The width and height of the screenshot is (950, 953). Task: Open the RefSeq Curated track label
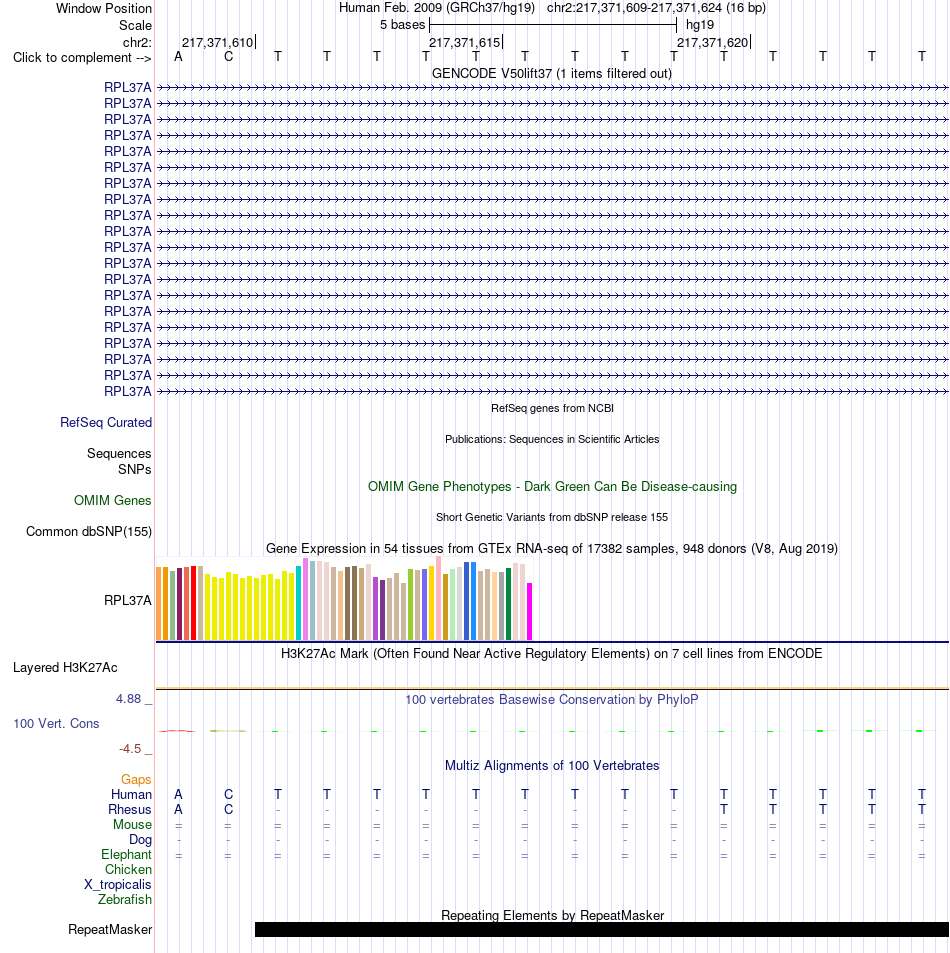106,422
